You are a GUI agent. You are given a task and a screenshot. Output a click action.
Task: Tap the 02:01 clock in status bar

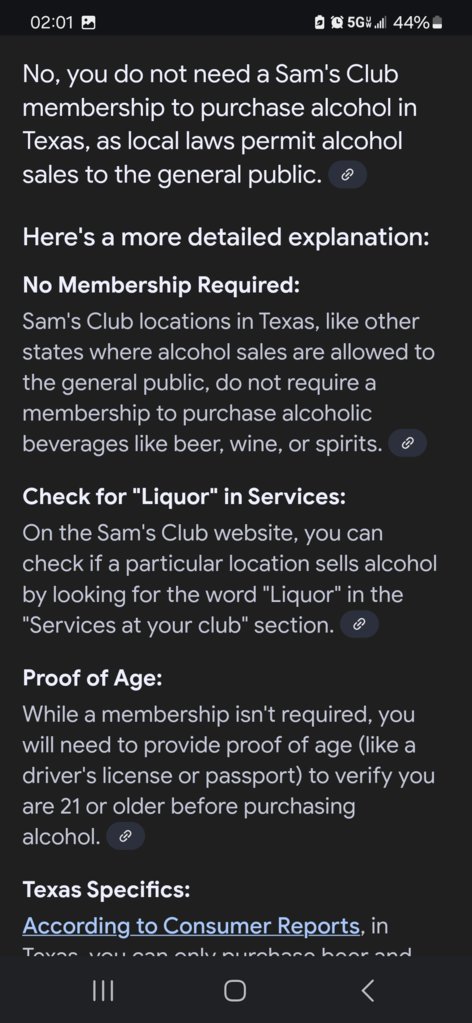tap(52, 23)
